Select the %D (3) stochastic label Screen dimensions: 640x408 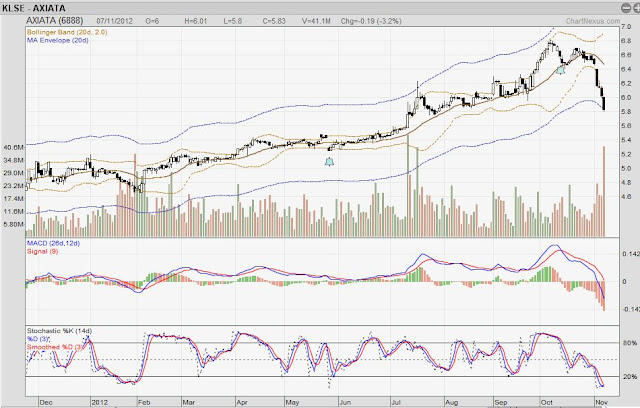pos(38,339)
